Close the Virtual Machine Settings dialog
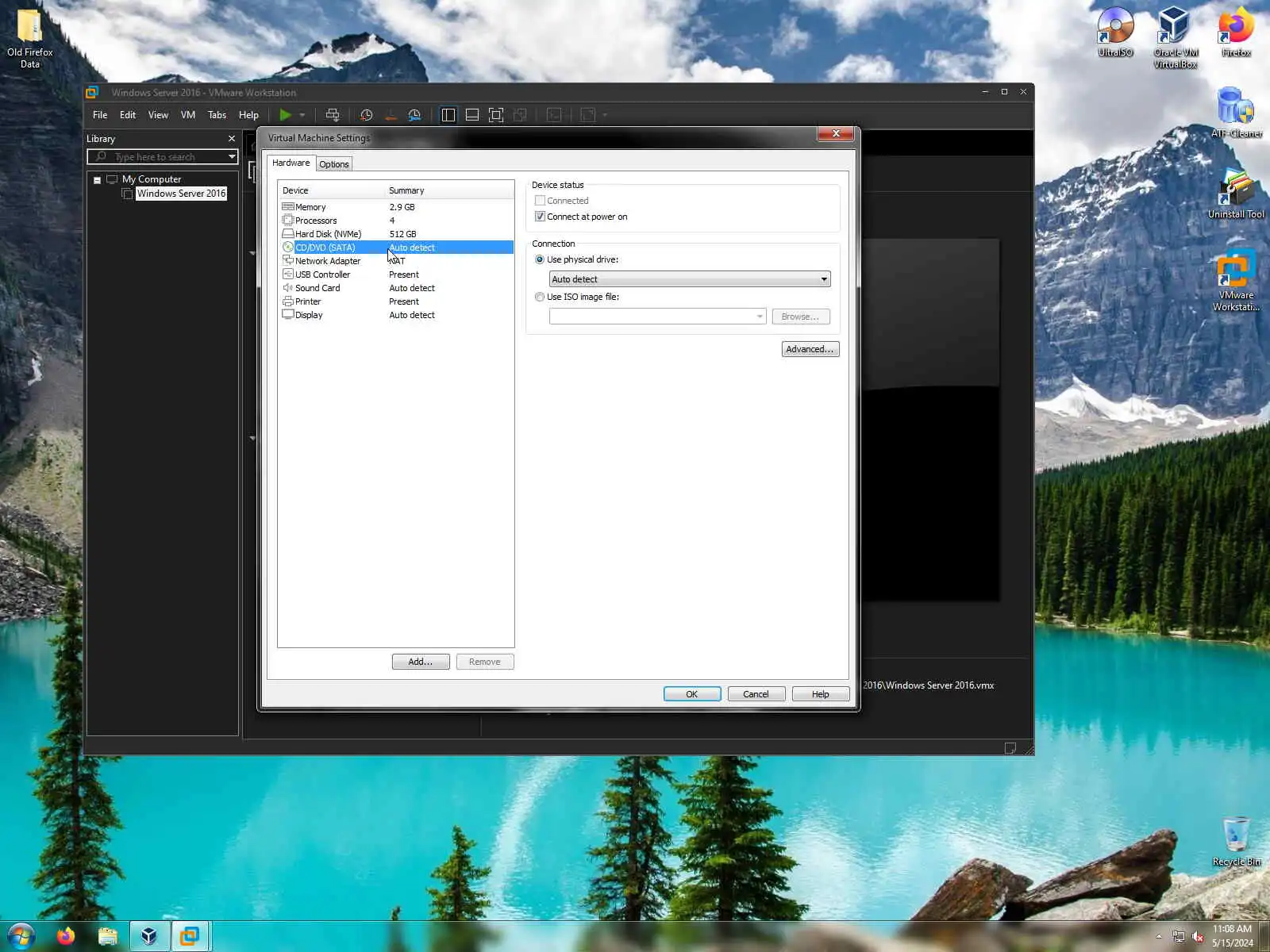This screenshot has width=1270, height=952. (x=836, y=134)
